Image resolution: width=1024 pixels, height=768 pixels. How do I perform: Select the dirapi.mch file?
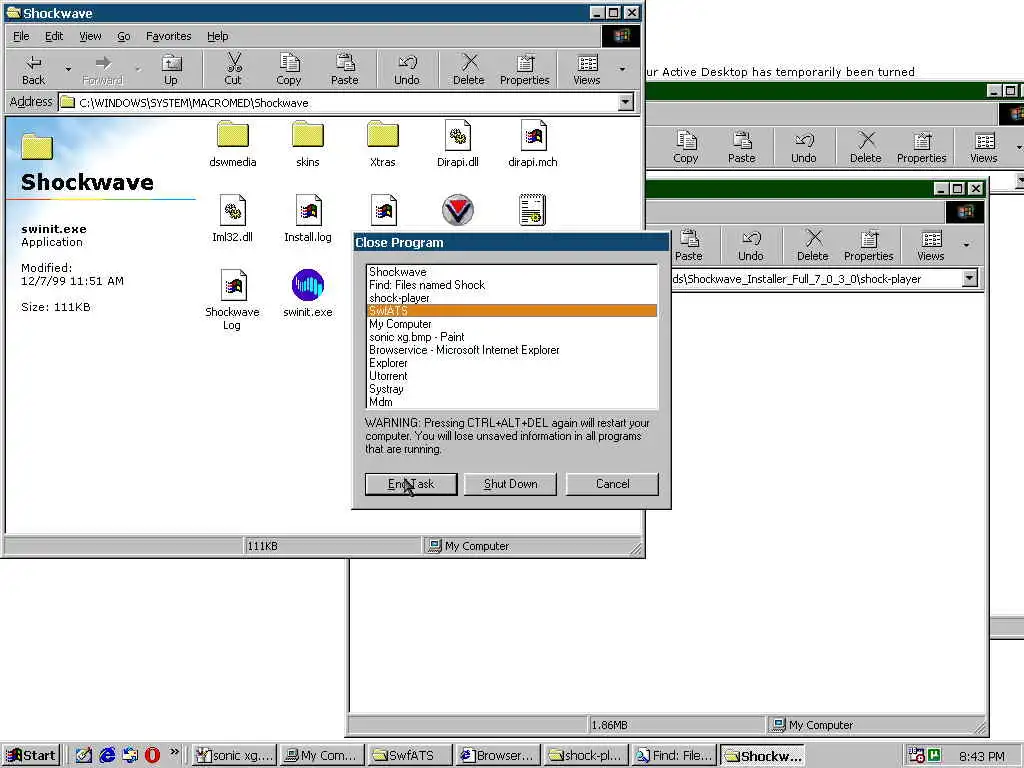[x=533, y=144]
